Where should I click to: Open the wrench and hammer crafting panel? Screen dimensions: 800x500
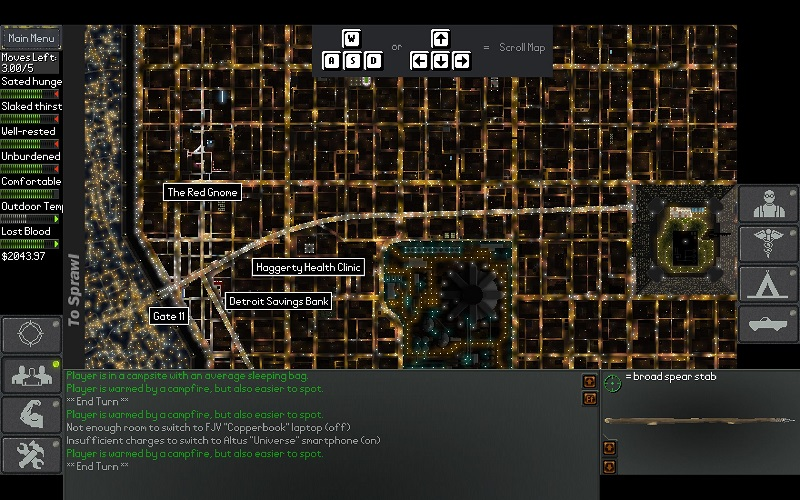30,454
